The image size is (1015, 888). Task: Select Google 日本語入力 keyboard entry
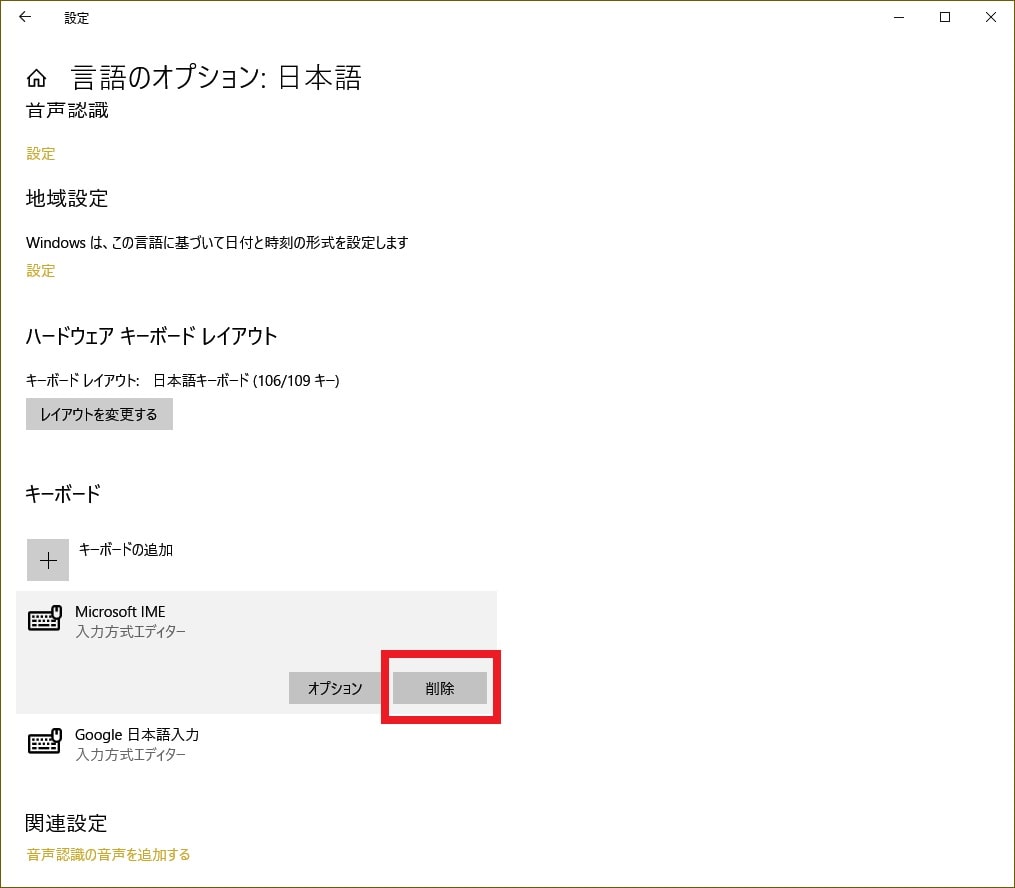click(x=256, y=744)
